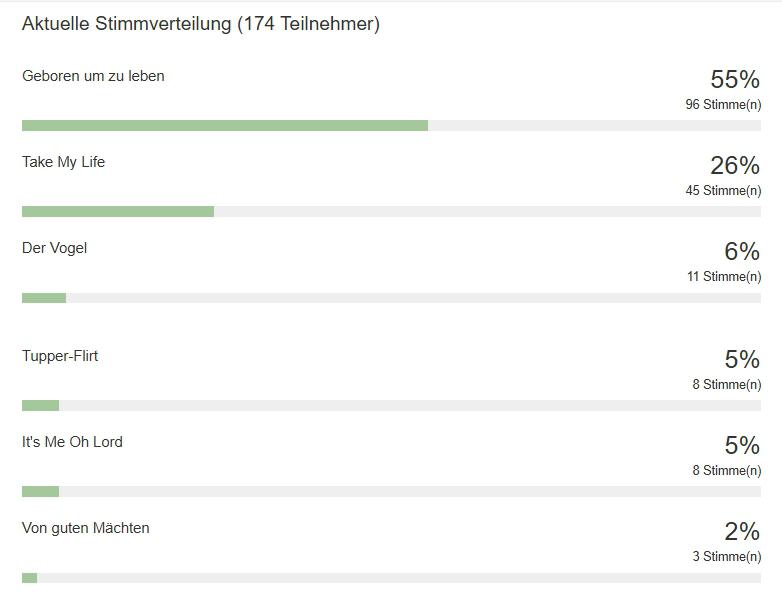782x597 pixels.
Task: Select the 'Der Vogel' option label
Action: tap(54, 248)
